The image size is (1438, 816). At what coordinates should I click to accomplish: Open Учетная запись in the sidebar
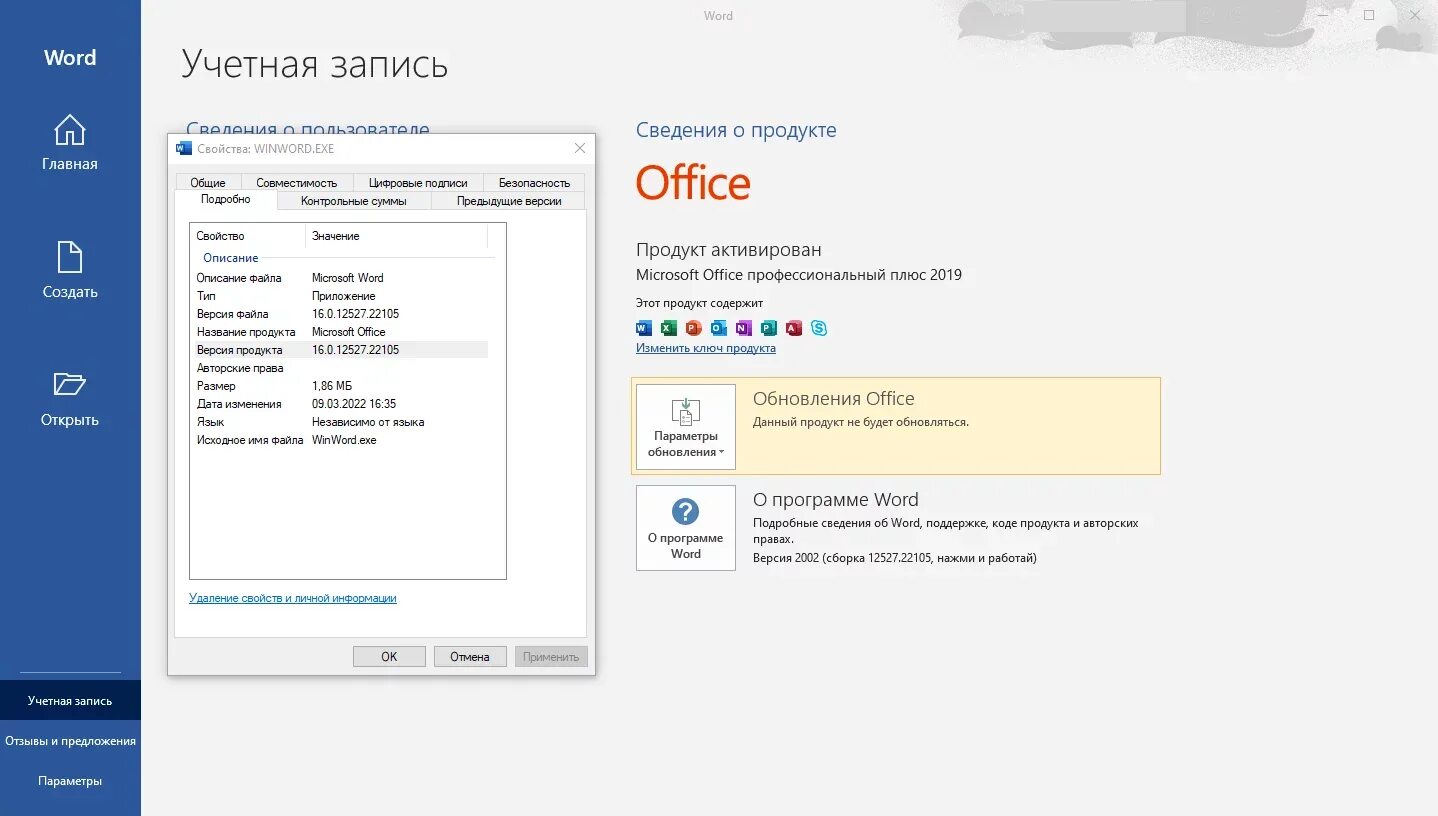(70, 701)
